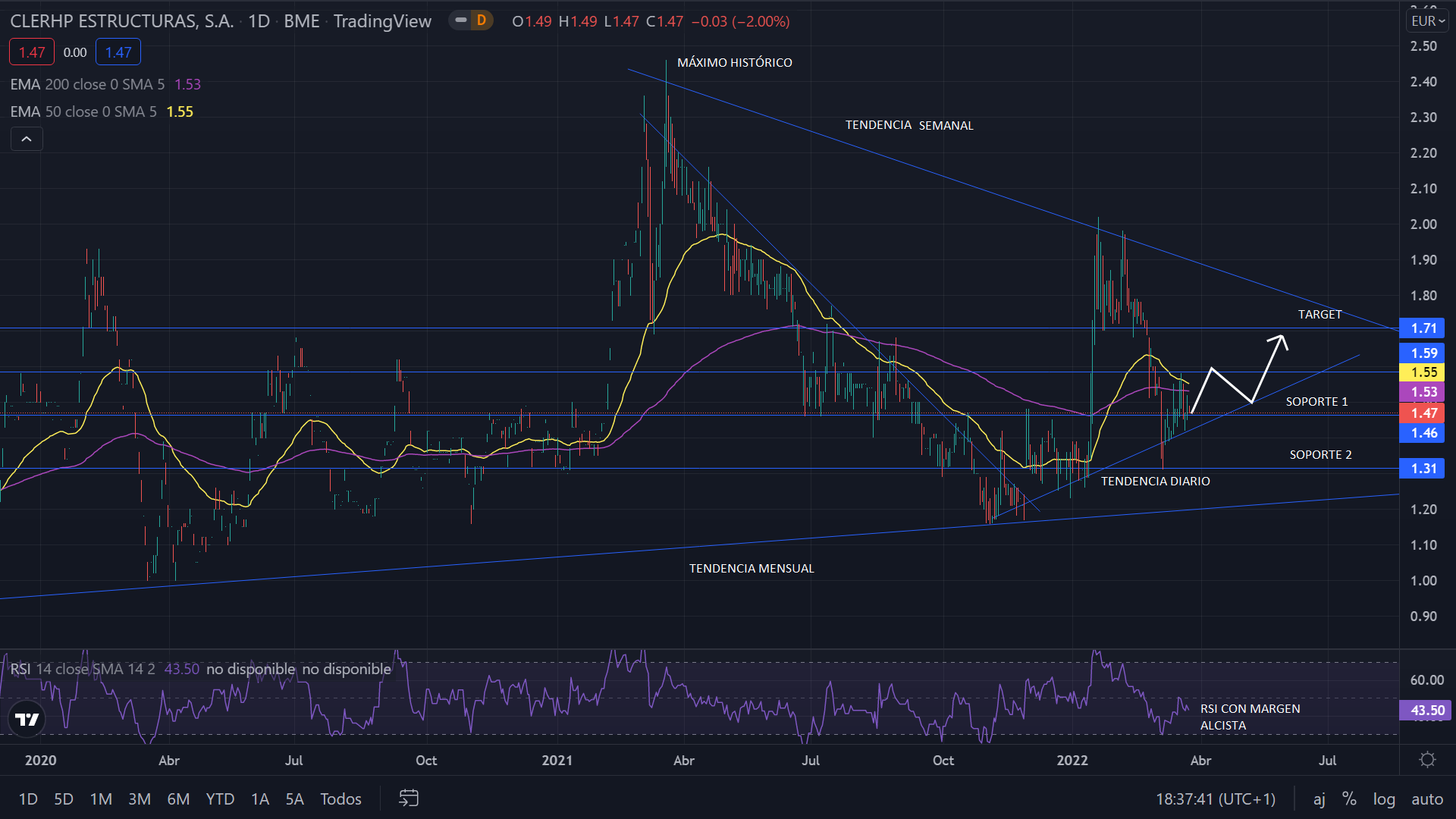Image resolution: width=1456 pixels, height=819 pixels.
Task: Open chart scale settings gear icon
Action: [x=1427, y=760]
